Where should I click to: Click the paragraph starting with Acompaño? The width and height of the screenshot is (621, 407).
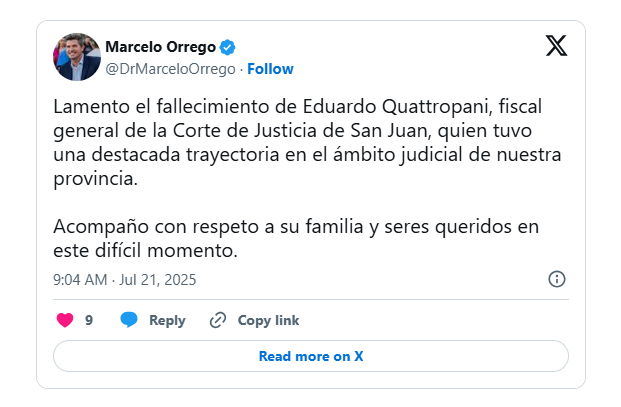pos(296,237)
